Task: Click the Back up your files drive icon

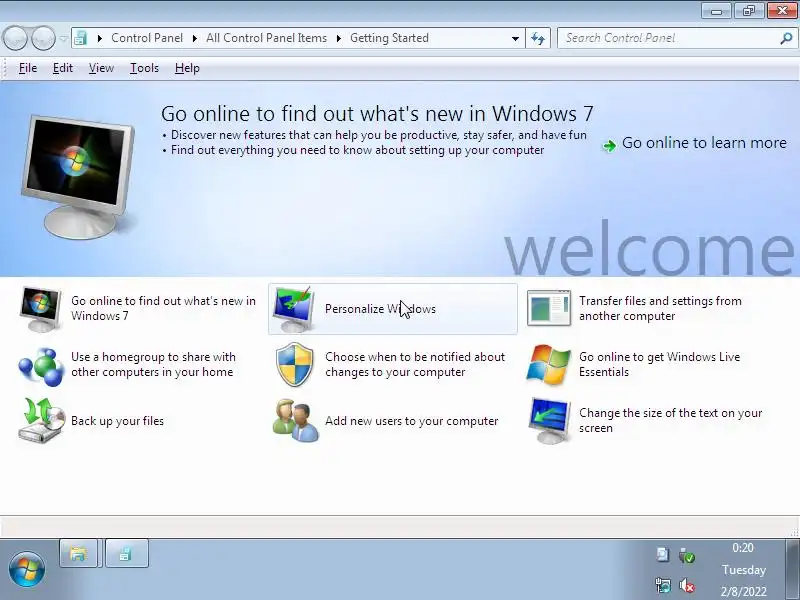Action: click(x=41, y=420)
